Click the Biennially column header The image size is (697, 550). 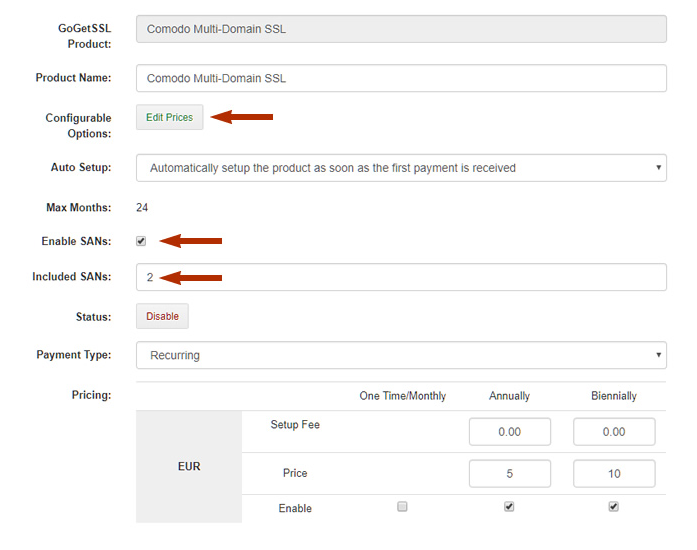tap(614, 396)
